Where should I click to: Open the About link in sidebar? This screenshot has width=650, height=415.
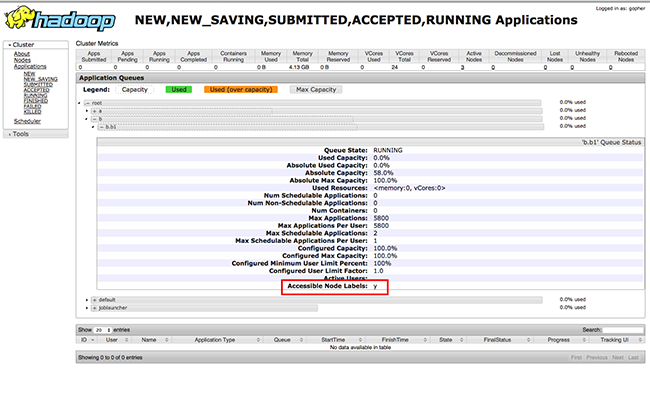22,54
